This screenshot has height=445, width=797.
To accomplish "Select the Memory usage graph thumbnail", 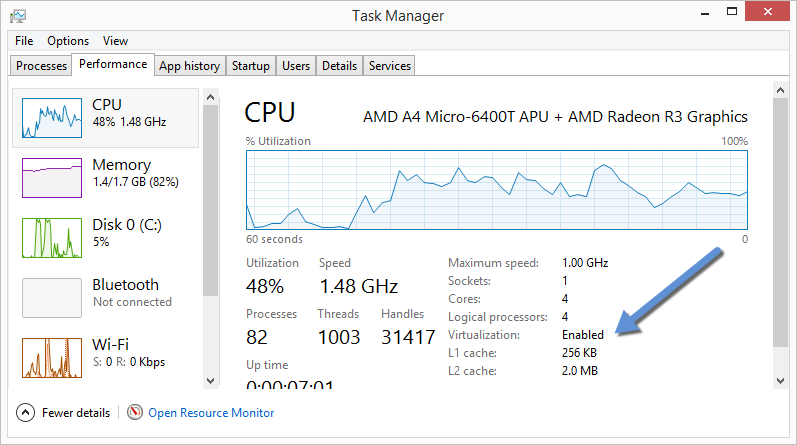I will [x=52, y=176].
